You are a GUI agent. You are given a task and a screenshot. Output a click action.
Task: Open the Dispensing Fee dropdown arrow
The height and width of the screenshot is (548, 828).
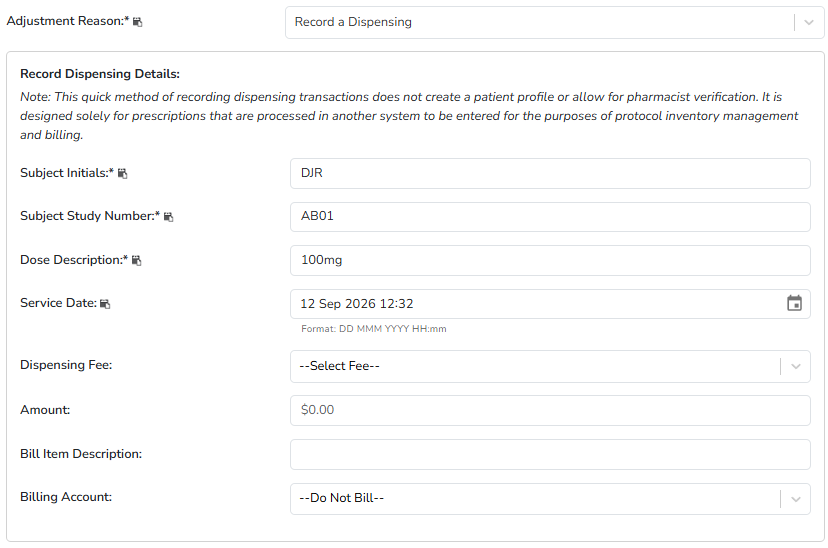tap(796, 366)
